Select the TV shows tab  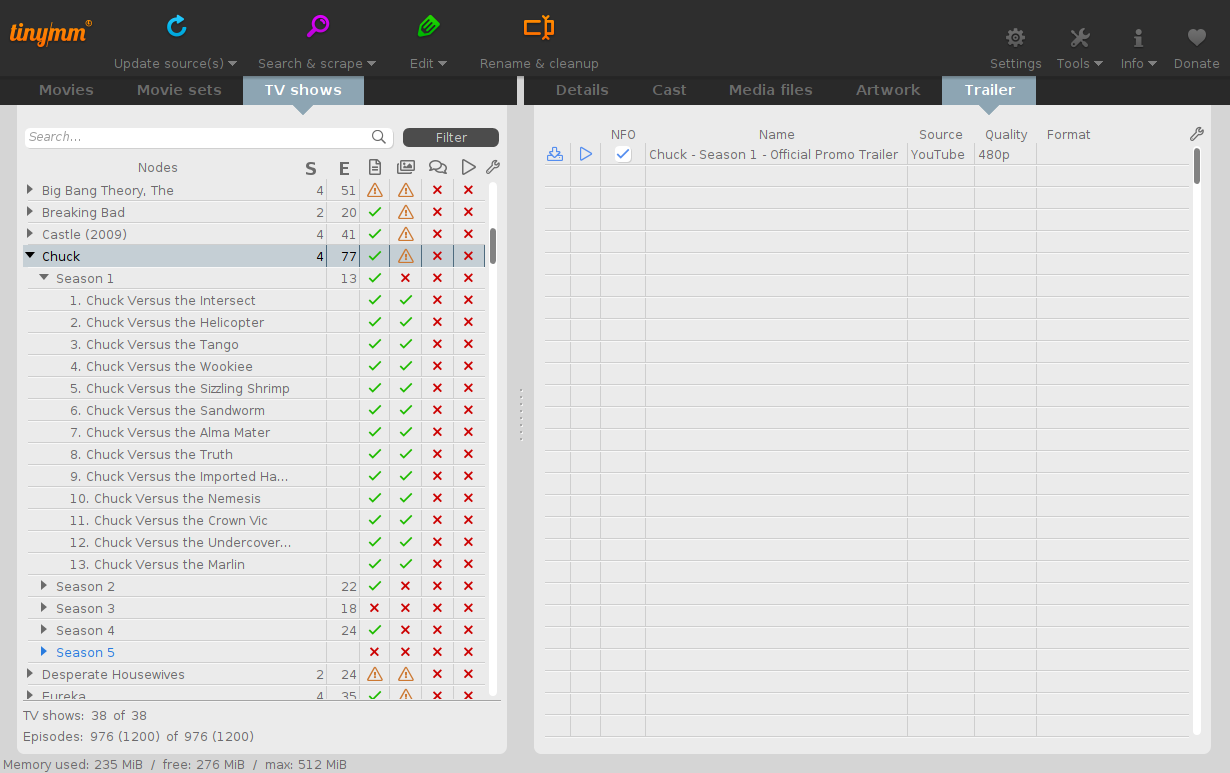[x=303, y=90]
